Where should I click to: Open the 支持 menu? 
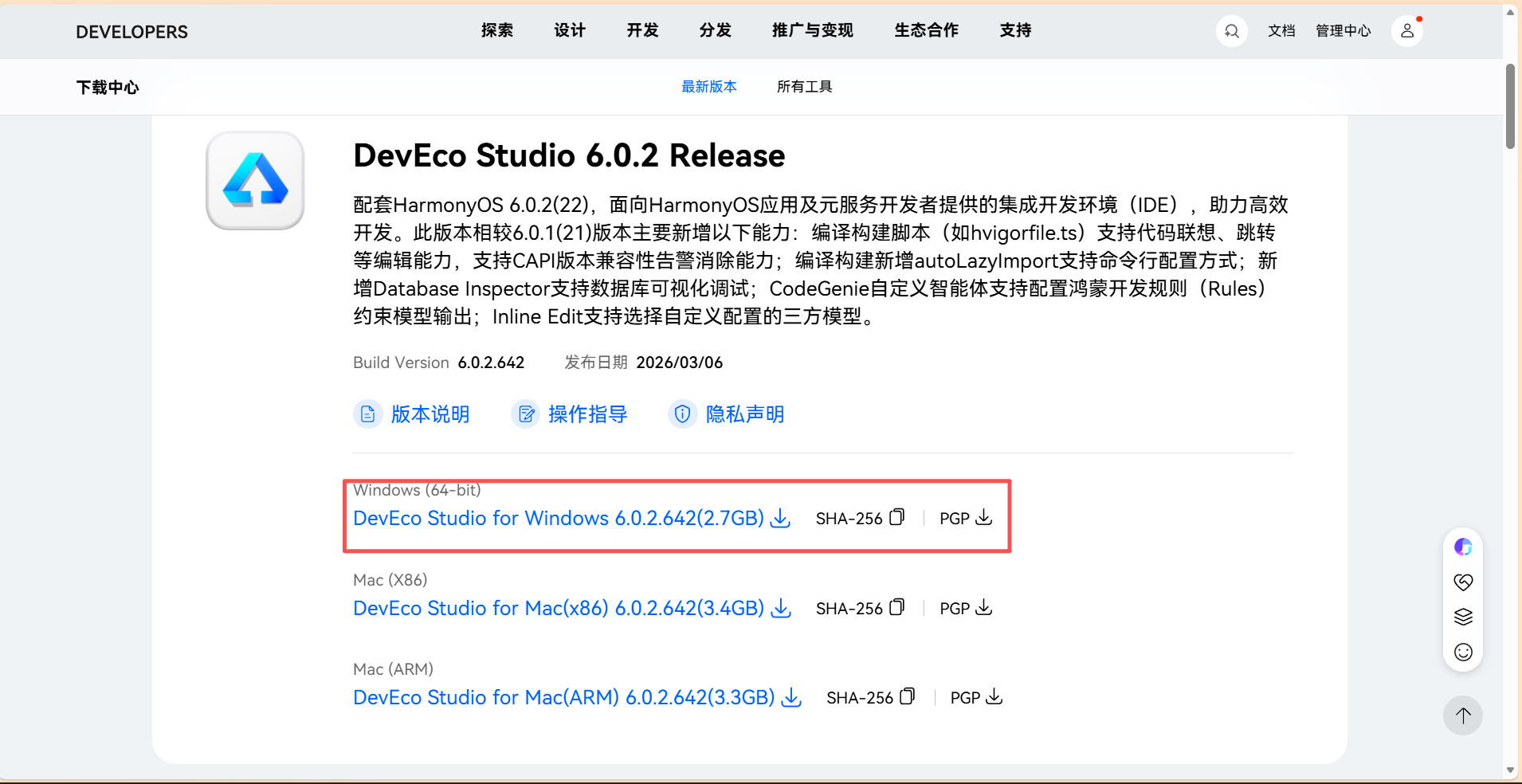point(1016,30)
